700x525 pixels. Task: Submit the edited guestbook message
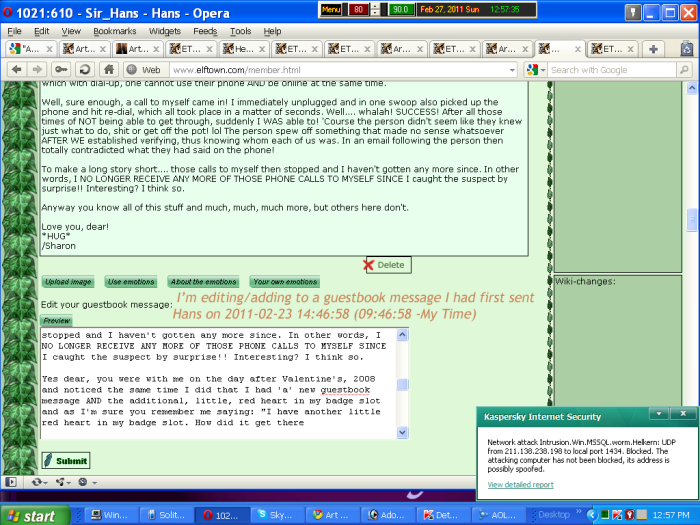66,461
